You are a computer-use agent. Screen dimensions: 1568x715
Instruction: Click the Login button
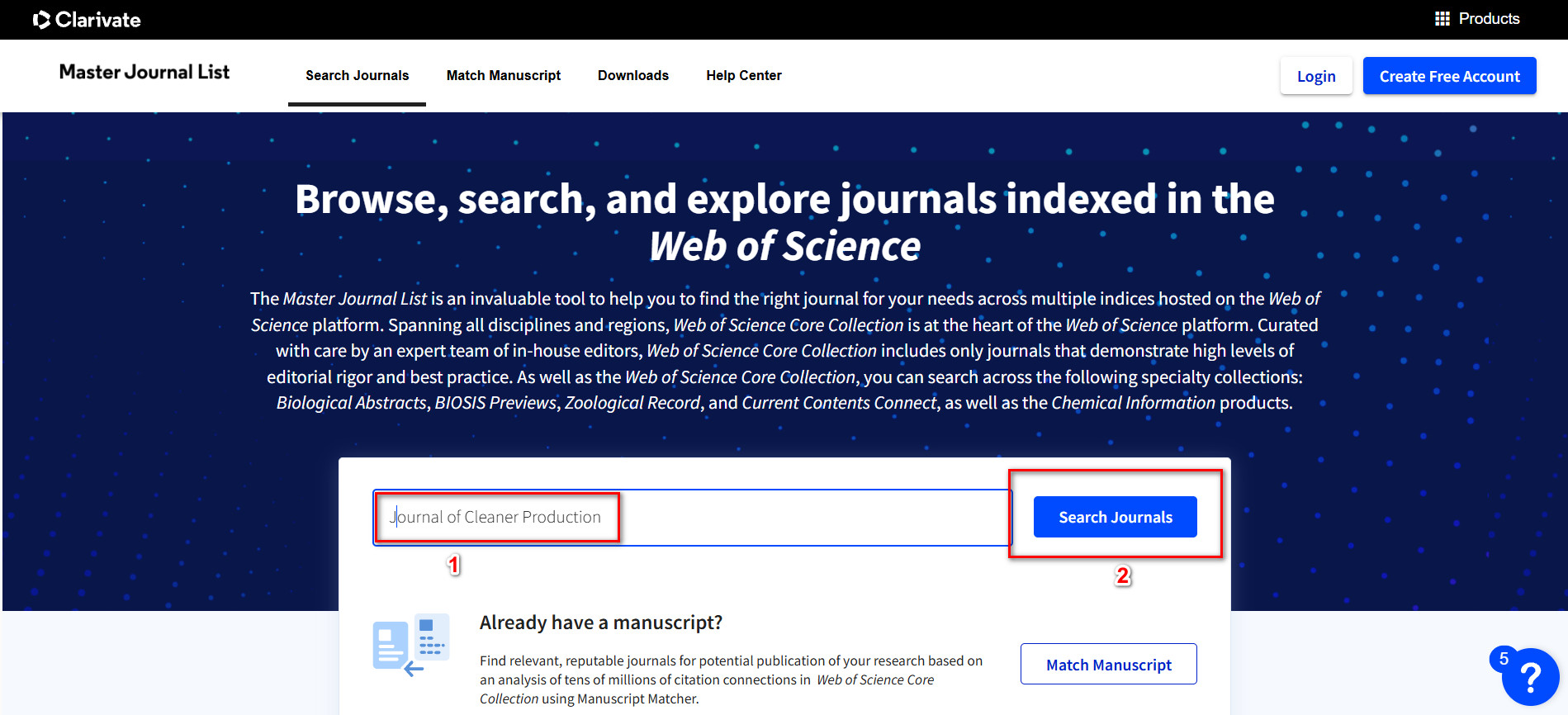pyautogui.click(x=1316, y=76)
